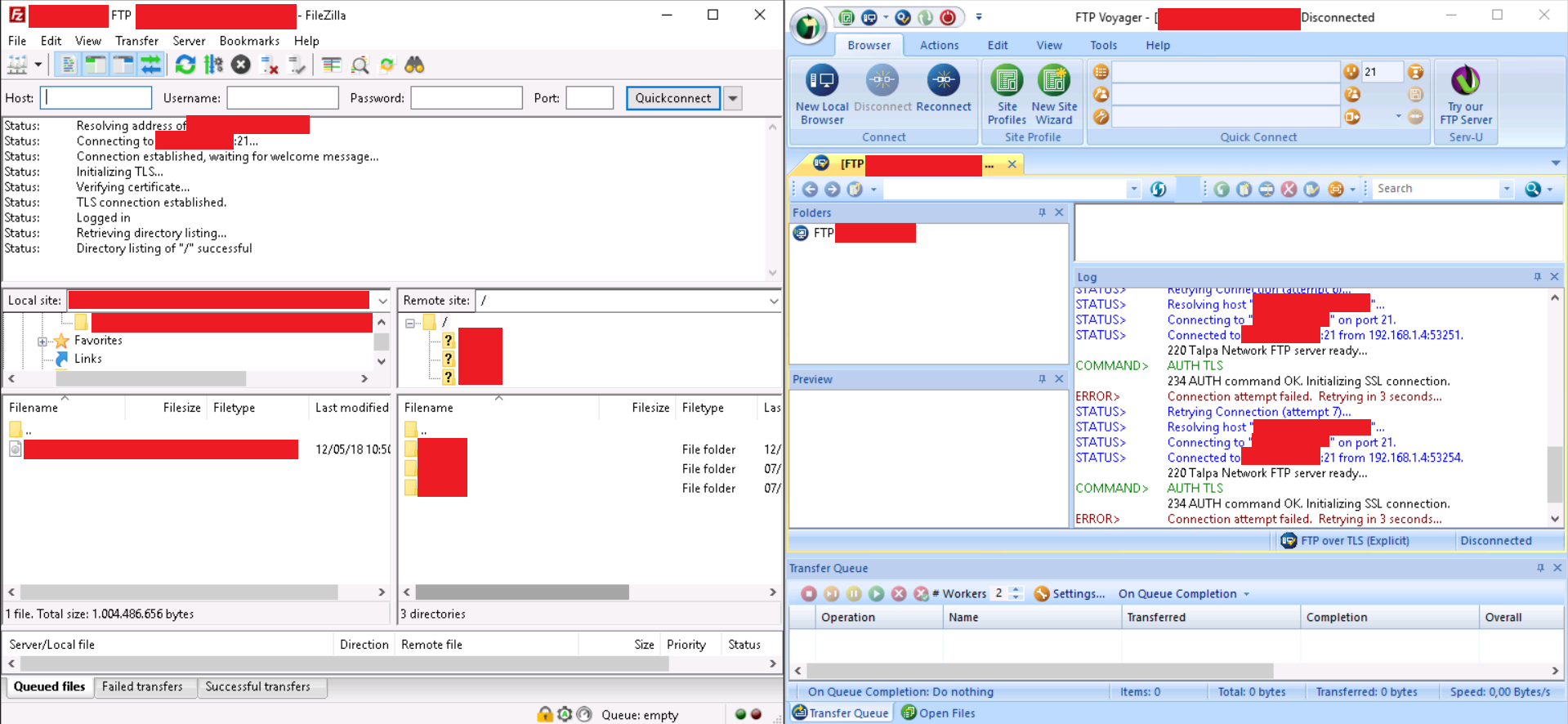This screenshot has width=1568, height=724.
Task: Click the remote file list horizontal scrollbar
Action: 588,592
